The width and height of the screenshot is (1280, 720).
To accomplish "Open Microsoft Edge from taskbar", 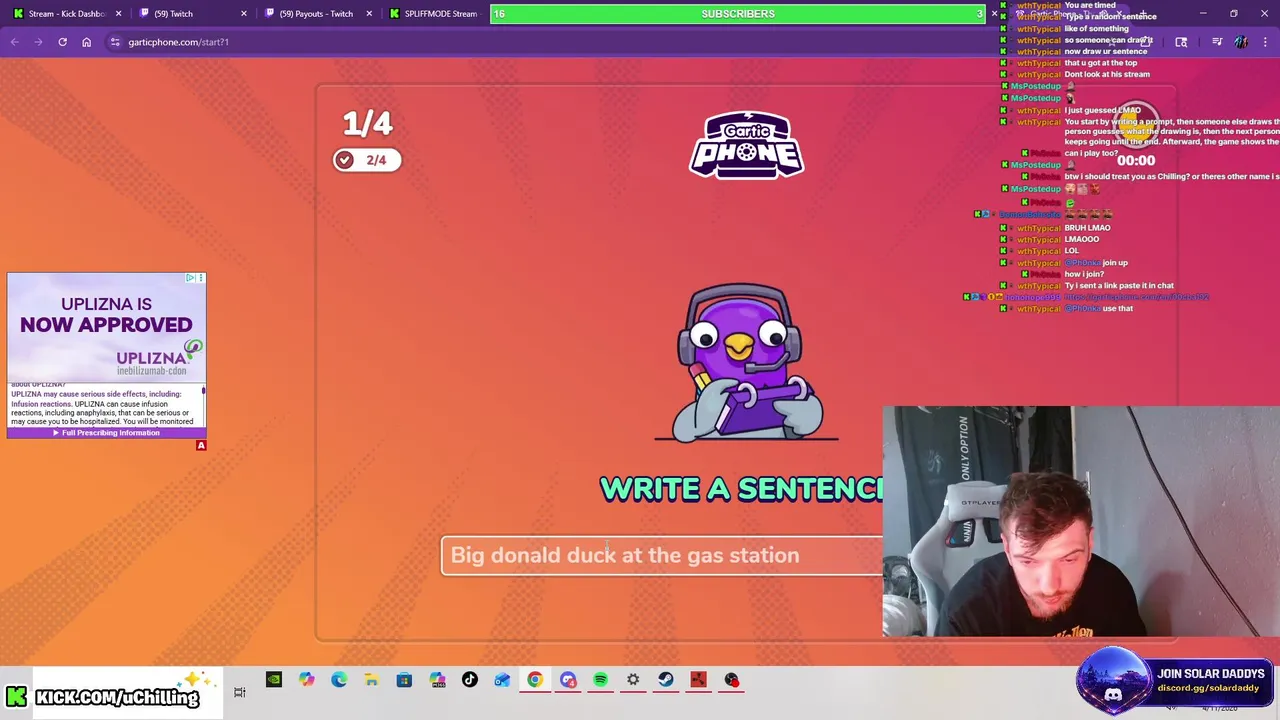I will click(x=339, y=680).
